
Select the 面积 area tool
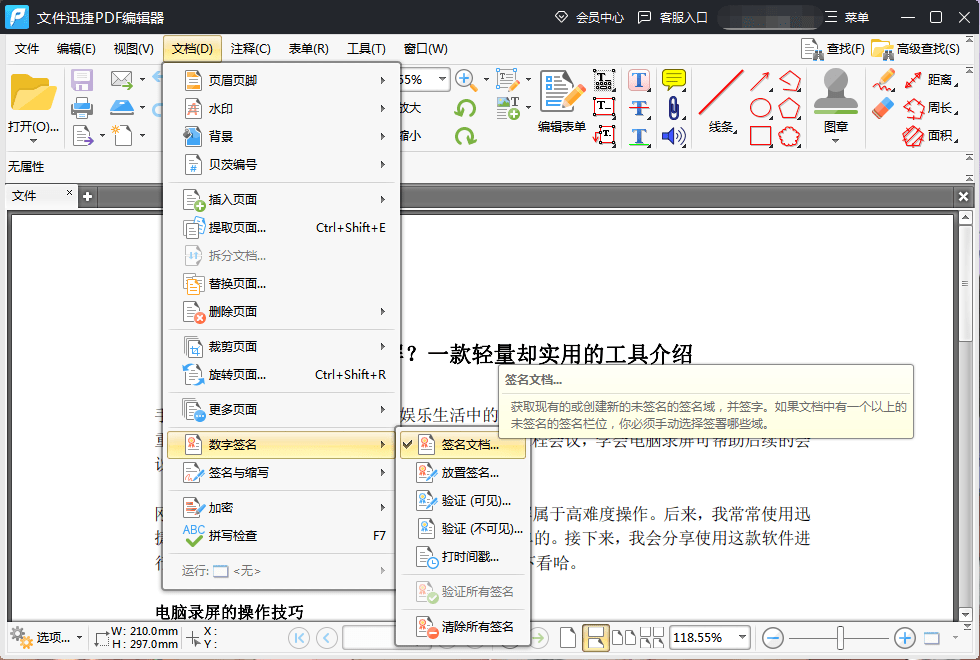(931, 136)
